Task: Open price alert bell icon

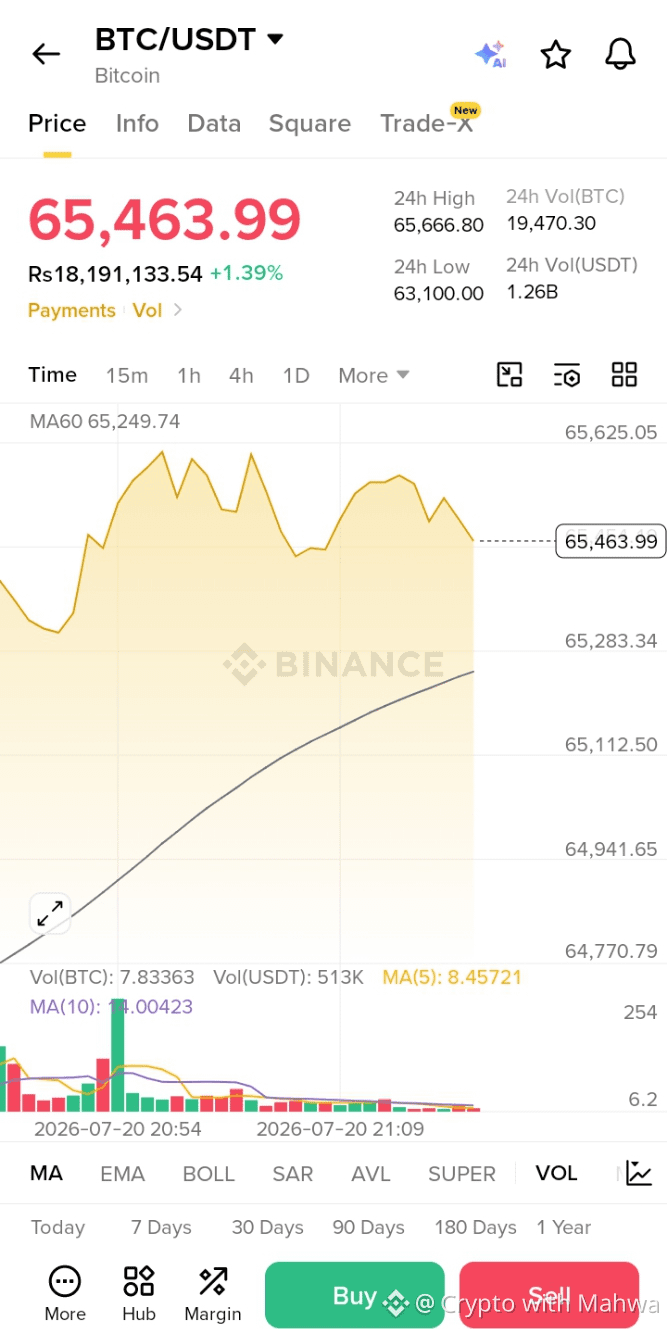Action: pos(620,54)
